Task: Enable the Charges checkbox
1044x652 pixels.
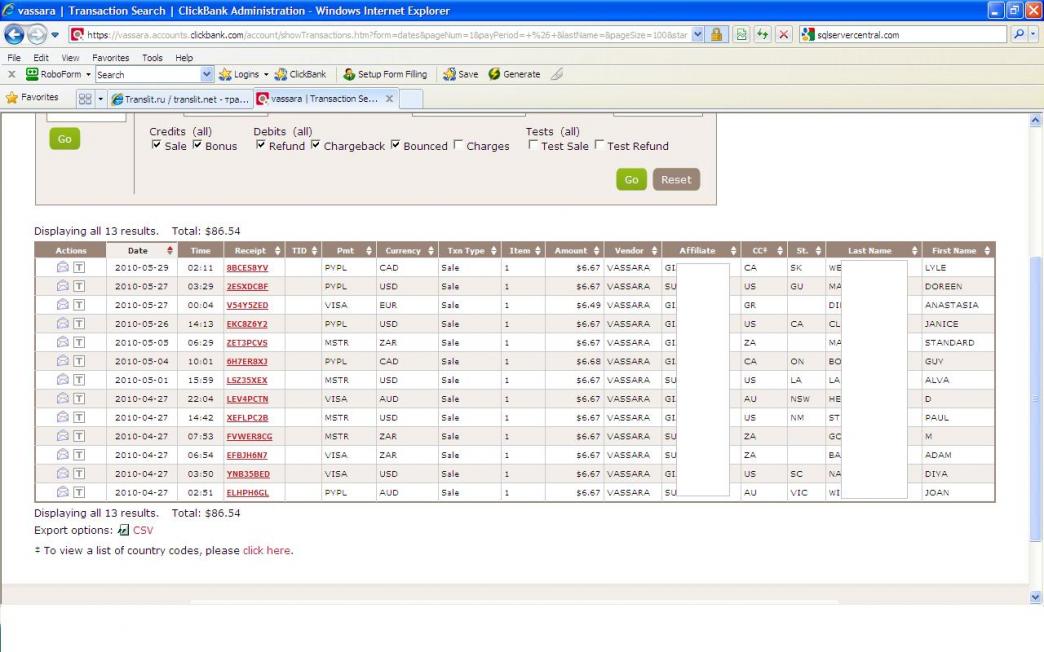Action: point(458,146)
